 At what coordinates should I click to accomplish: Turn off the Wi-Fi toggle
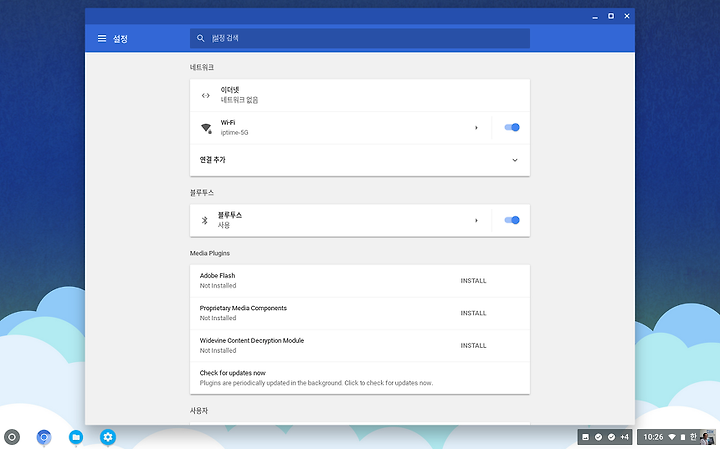click(x=512, y=128)
